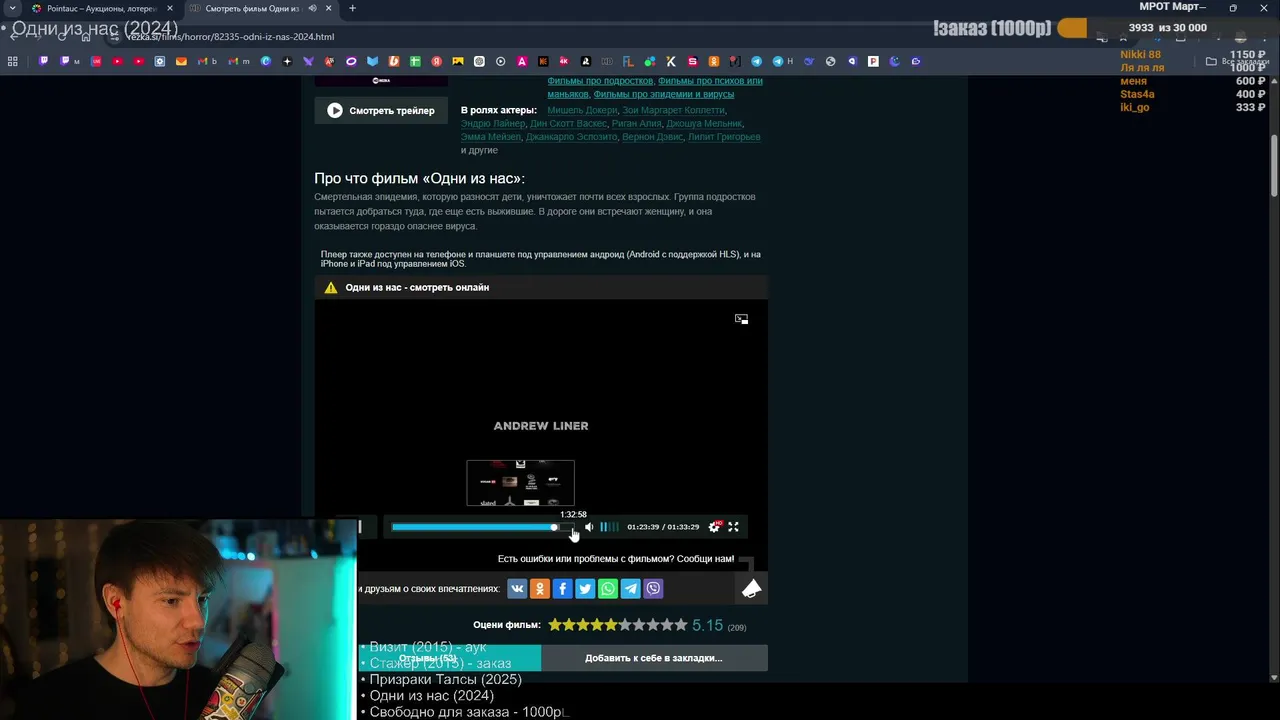Open the All Bookmarks folder

coord(1237,61)
